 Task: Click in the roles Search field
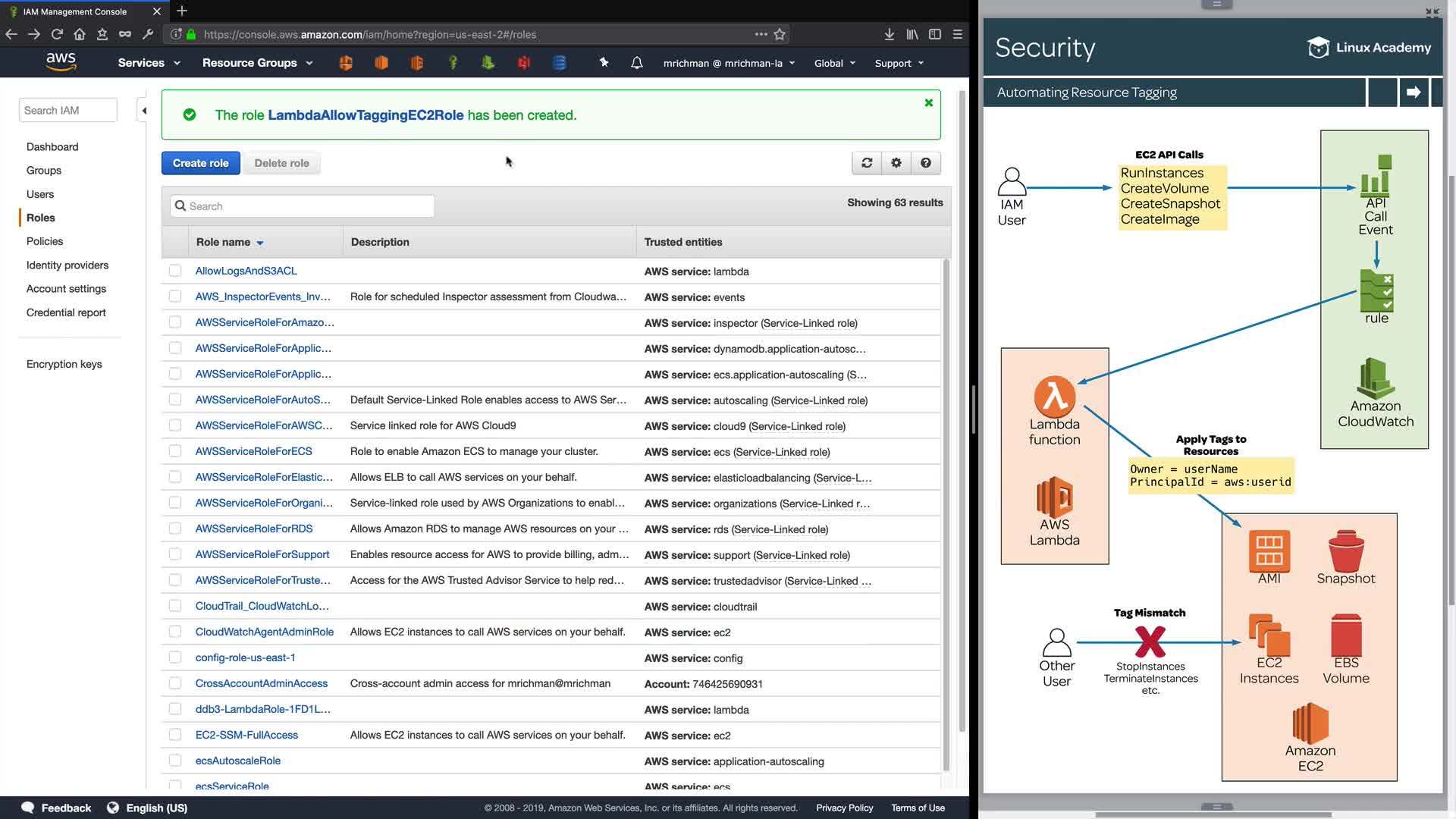303,206
